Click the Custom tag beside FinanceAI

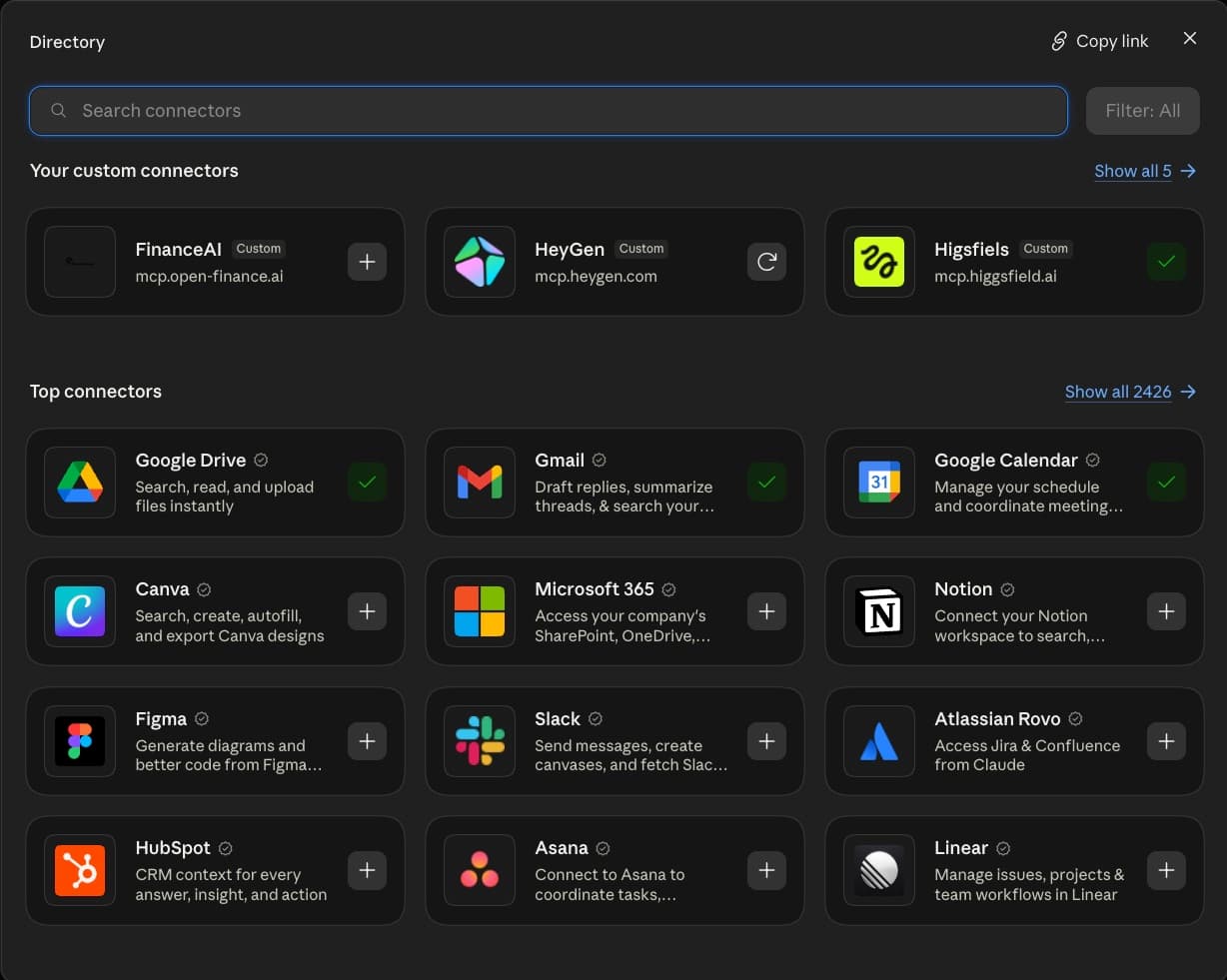259,249
